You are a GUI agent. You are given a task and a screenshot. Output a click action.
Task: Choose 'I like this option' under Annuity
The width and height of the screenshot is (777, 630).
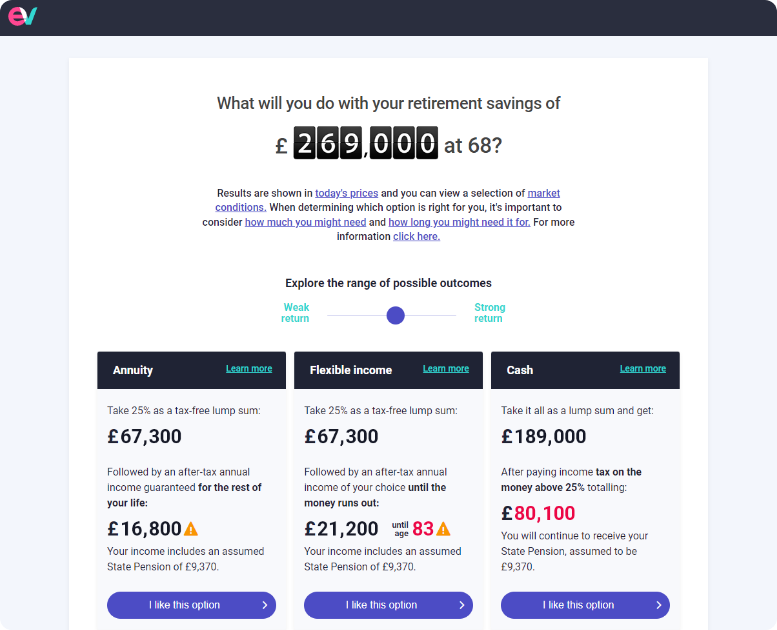(191, 605)
